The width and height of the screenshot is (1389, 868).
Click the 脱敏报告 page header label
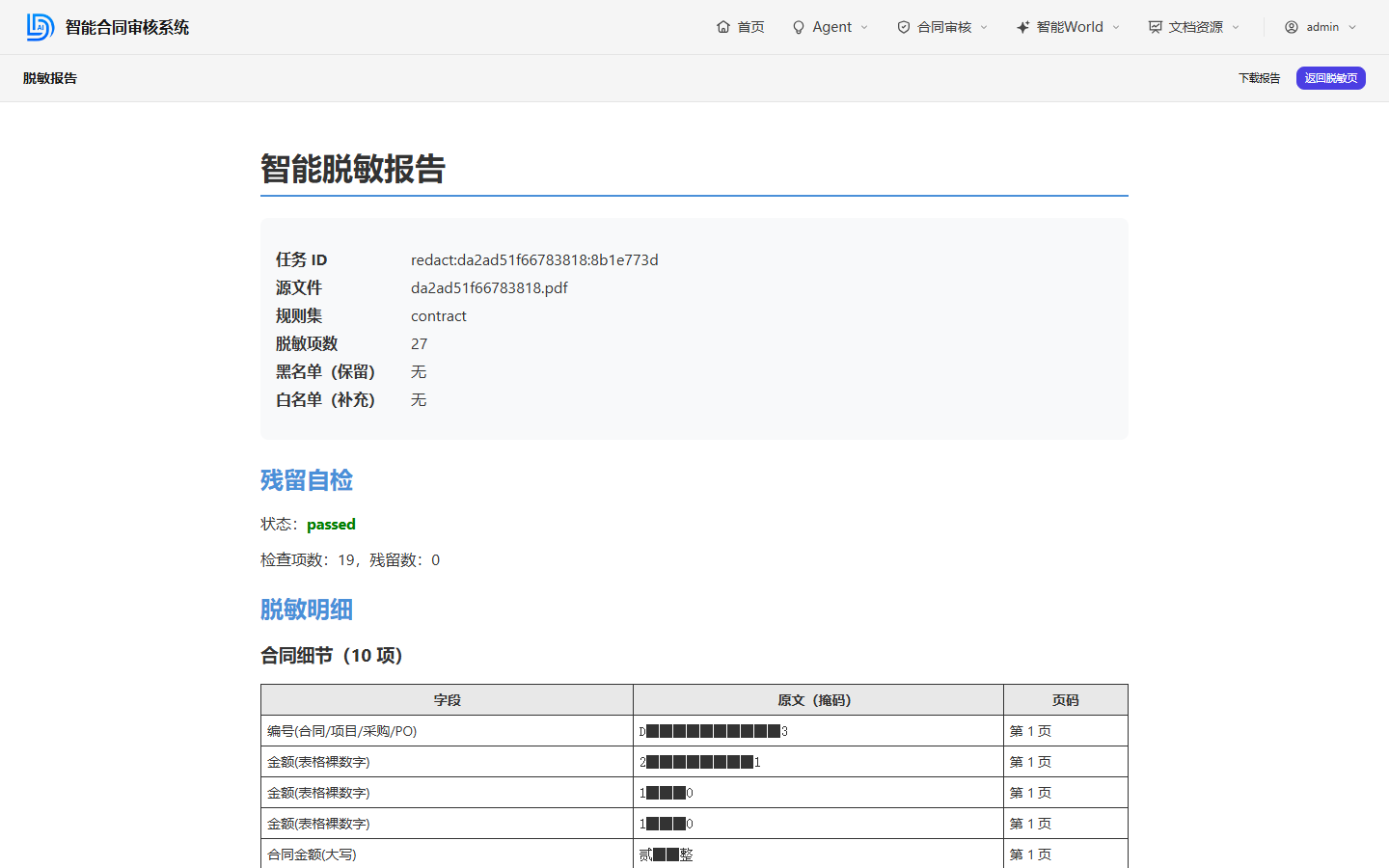(x=50, y=78)
